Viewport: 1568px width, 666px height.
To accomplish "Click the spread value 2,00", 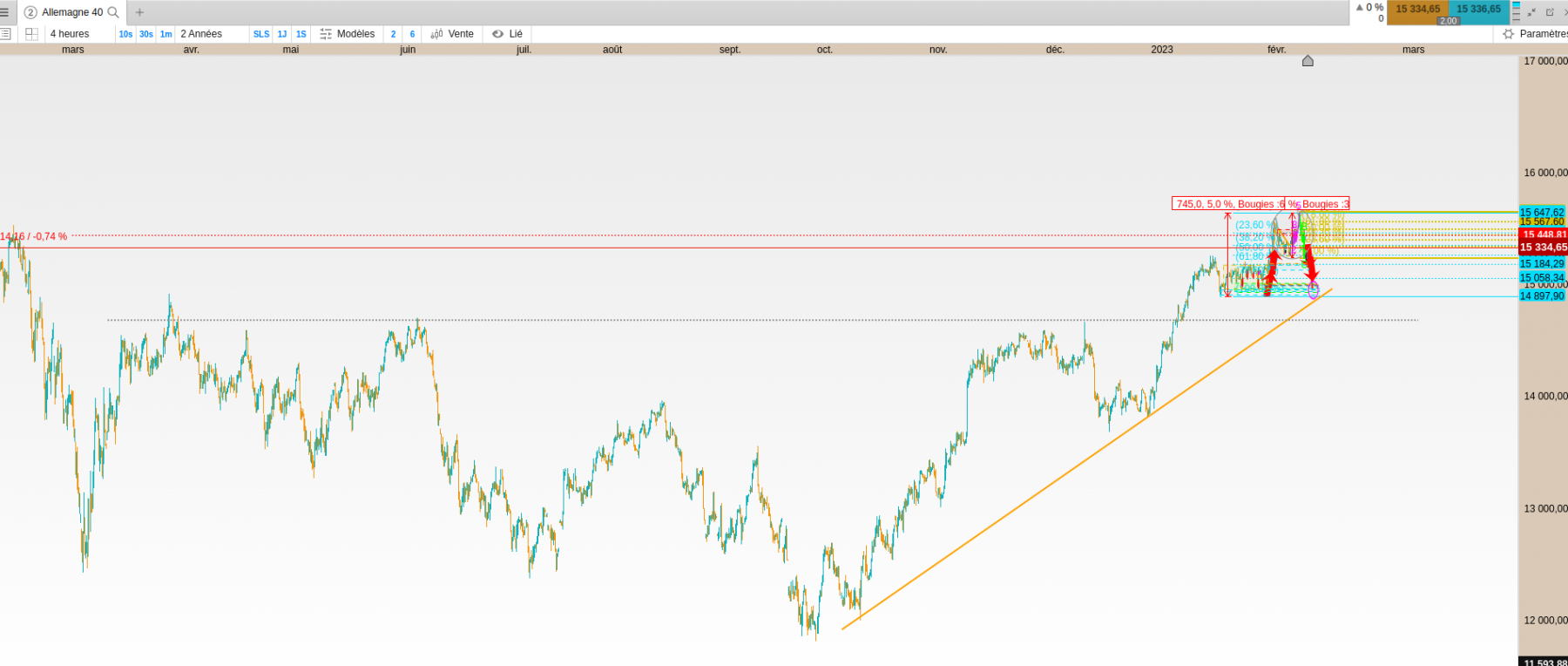I will pyautogui.click(x=1448, y=21).
